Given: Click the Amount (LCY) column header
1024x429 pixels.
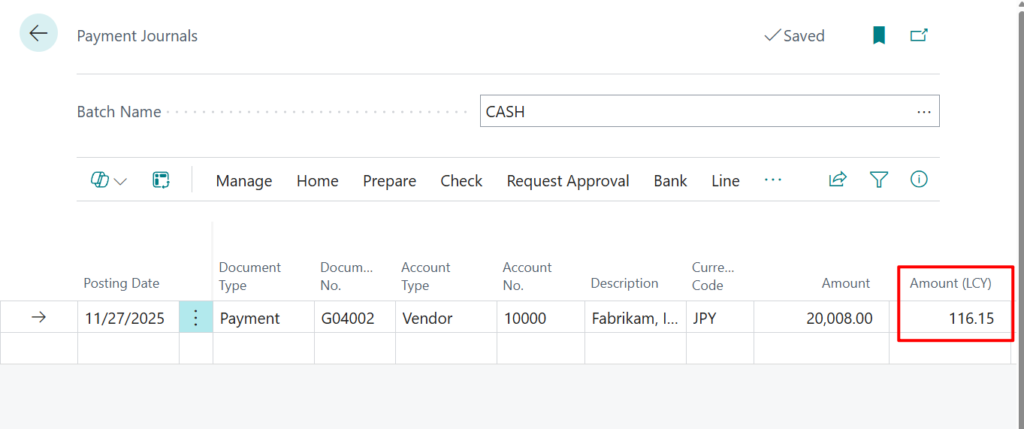Looking at the screenshot, I should click(950, 283).
